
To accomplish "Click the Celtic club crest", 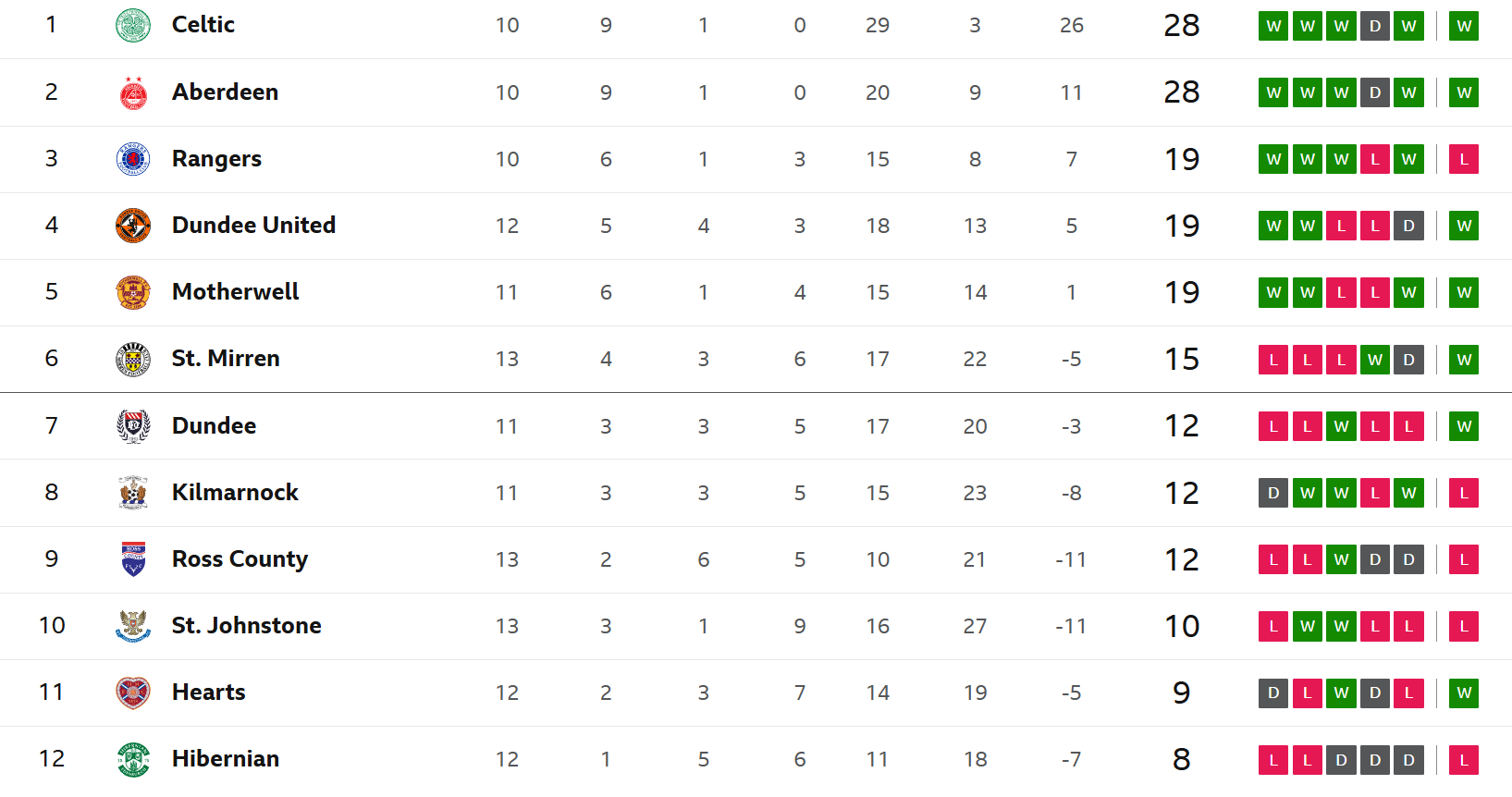I will tap(133, 25).
